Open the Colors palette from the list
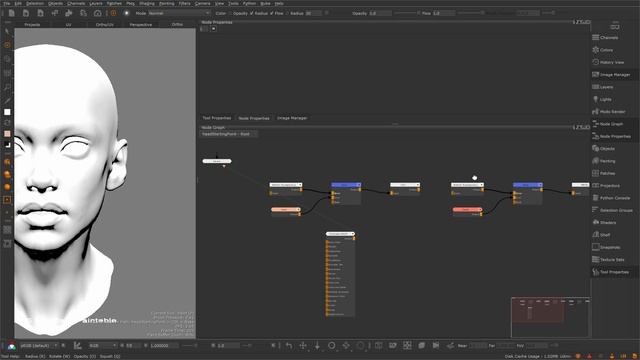Image resolution: width=640 pixels, height=360 pixels. point(606,50)
